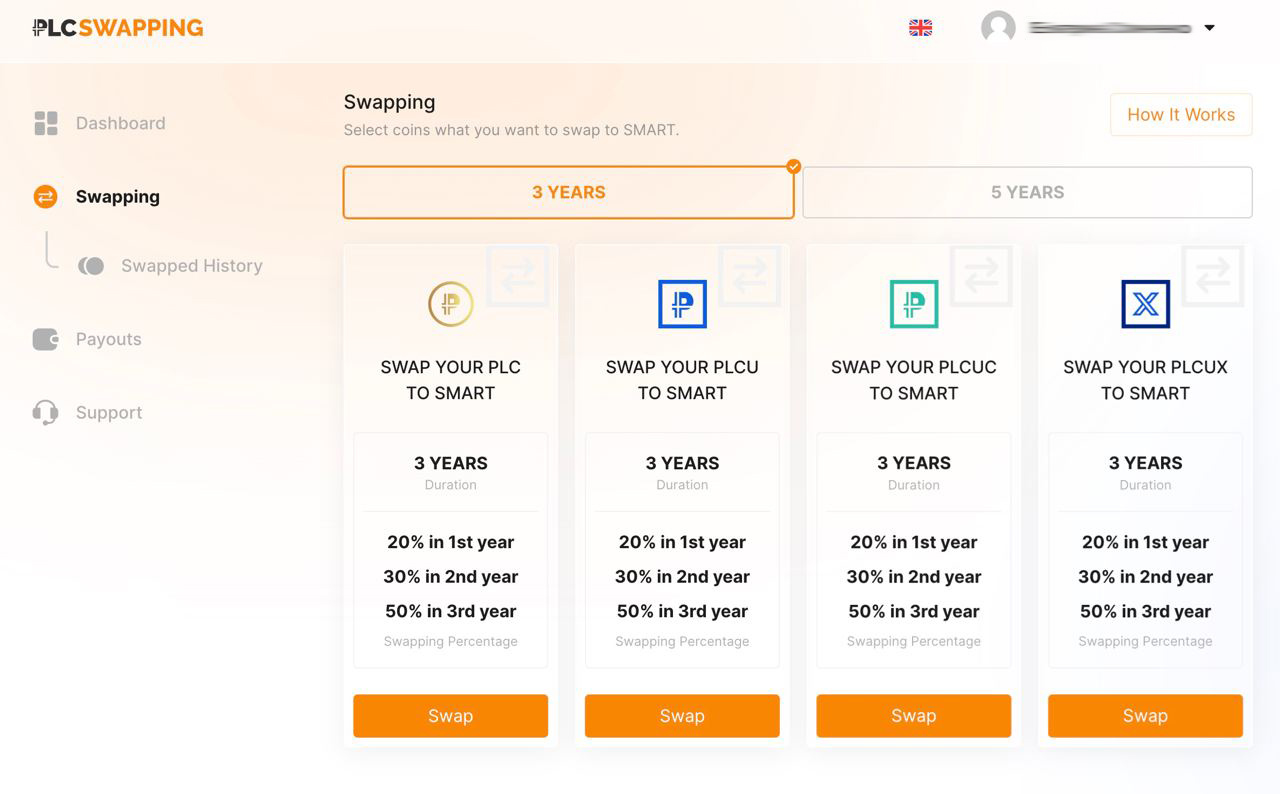Click the Payouts wallet icon
The width and height of the screenshot is (1280, 794).
coord(46,340)
